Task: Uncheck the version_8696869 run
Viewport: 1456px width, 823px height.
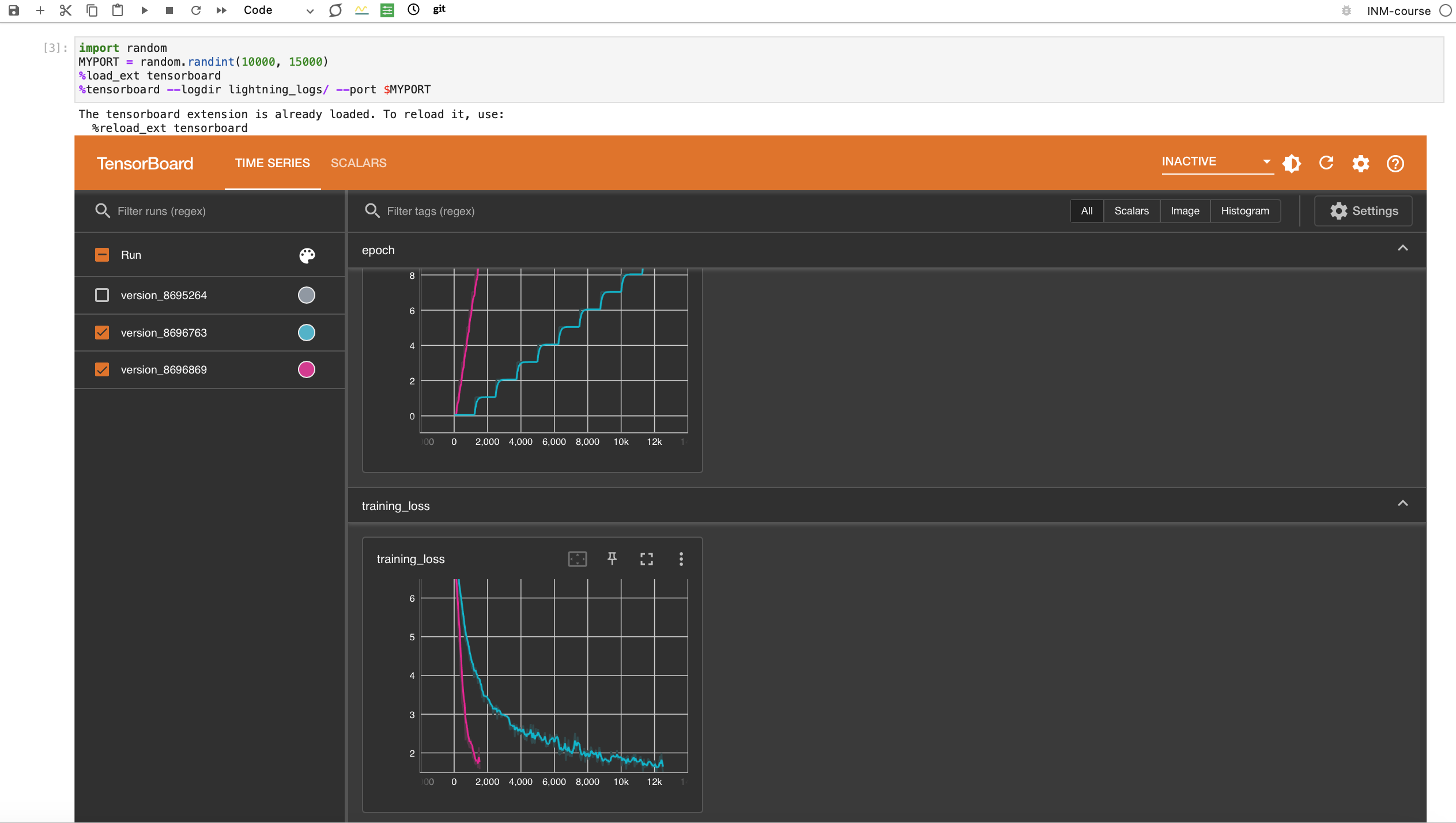Action: tap(102, 369)
